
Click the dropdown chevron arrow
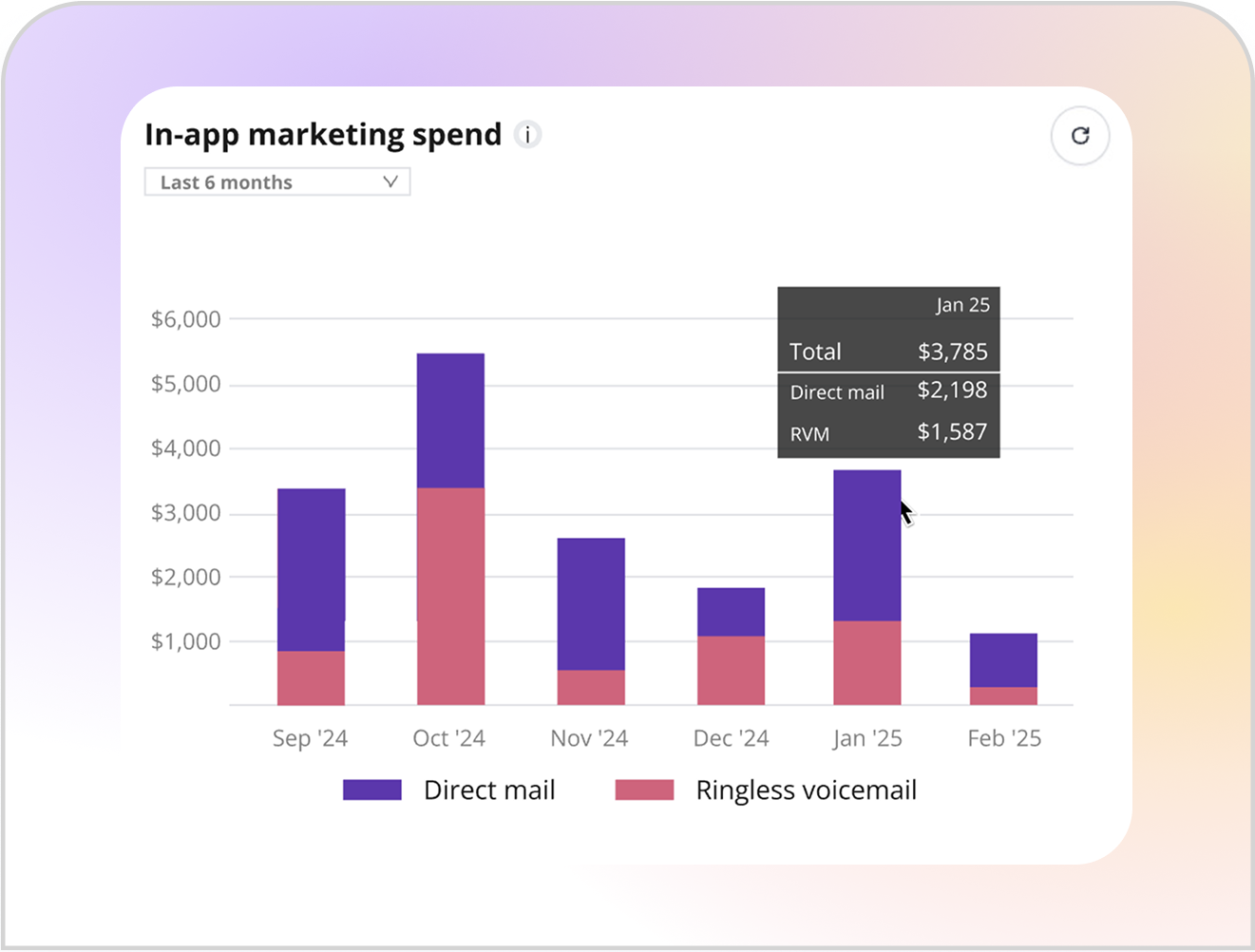click(x=390, y=181)
